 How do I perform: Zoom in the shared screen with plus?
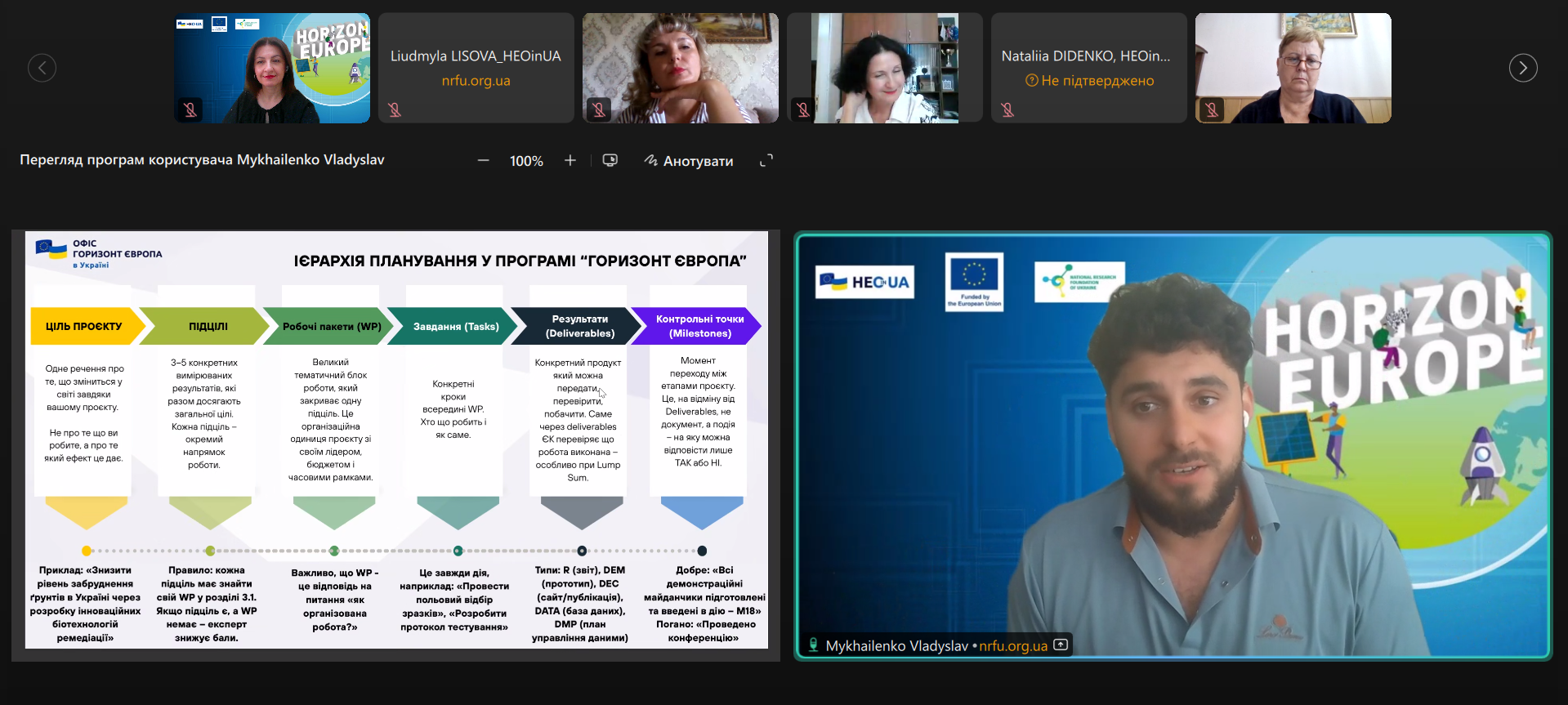570,161
